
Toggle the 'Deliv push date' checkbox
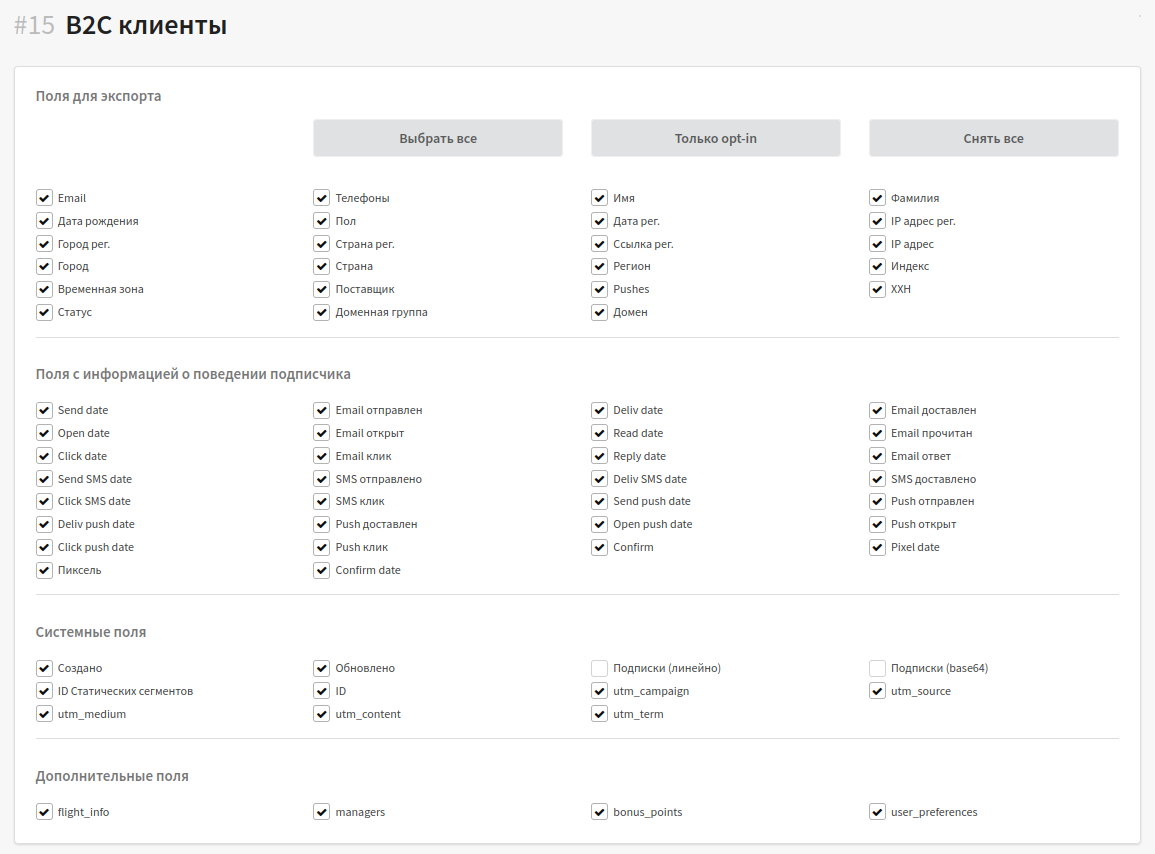pos(44,524)
